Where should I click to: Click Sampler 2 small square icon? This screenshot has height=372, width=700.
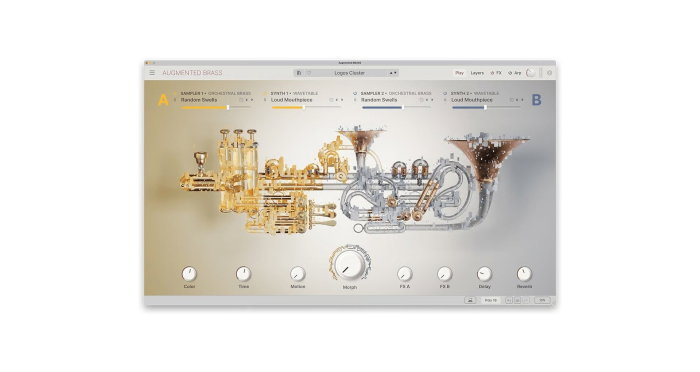coord(421,100)
